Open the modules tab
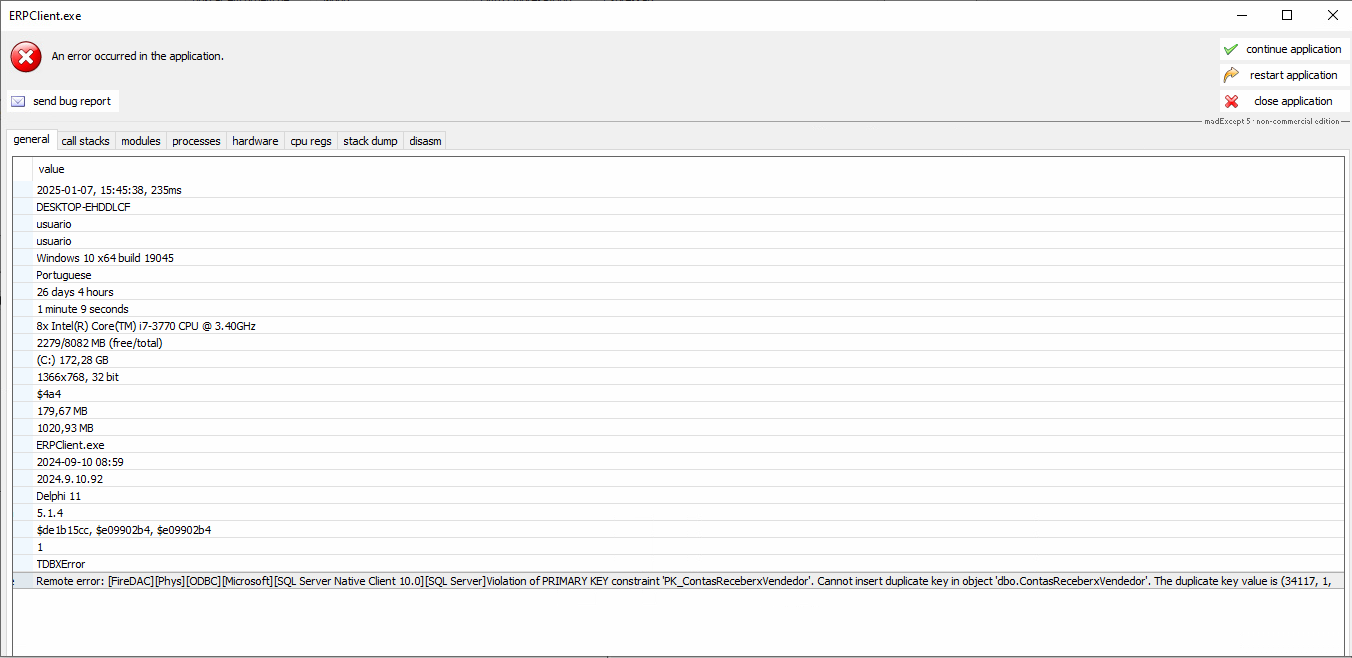1352x658 pixels. tap(140, 141)
